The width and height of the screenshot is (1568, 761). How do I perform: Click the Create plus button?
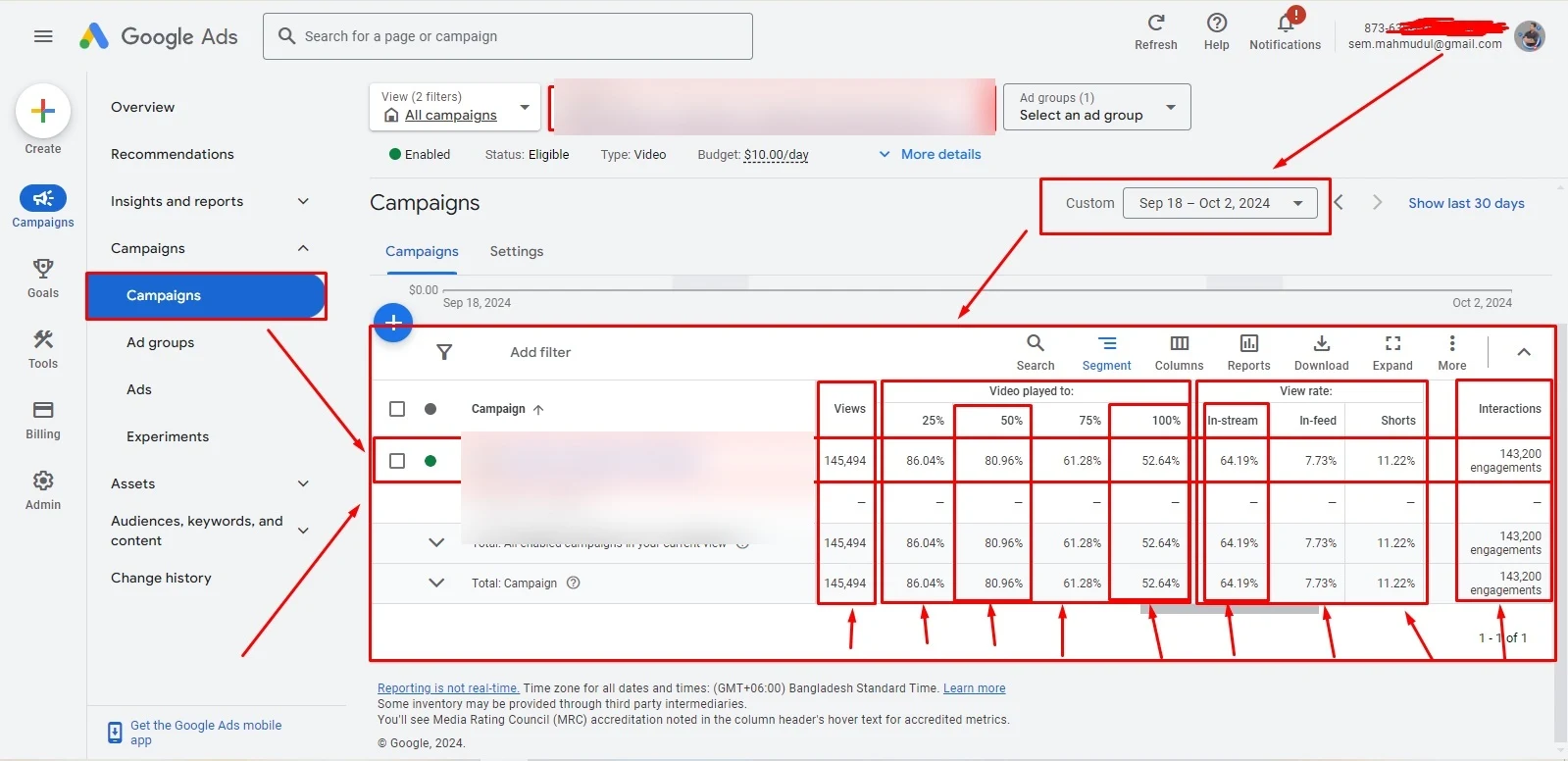pyautogui.click(x=43, y=111)
